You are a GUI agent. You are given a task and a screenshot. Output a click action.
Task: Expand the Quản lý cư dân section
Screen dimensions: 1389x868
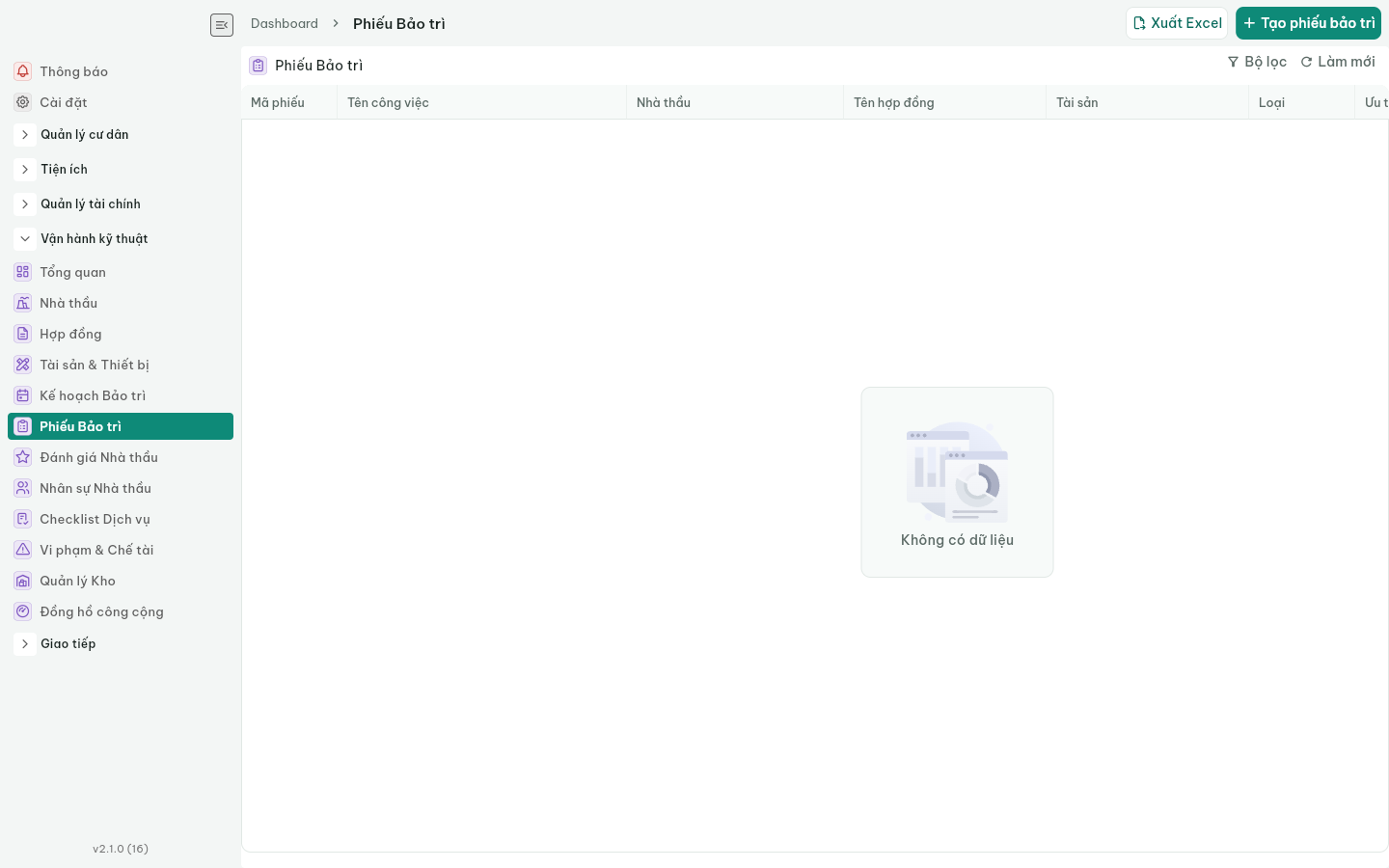tap(25, 135)
